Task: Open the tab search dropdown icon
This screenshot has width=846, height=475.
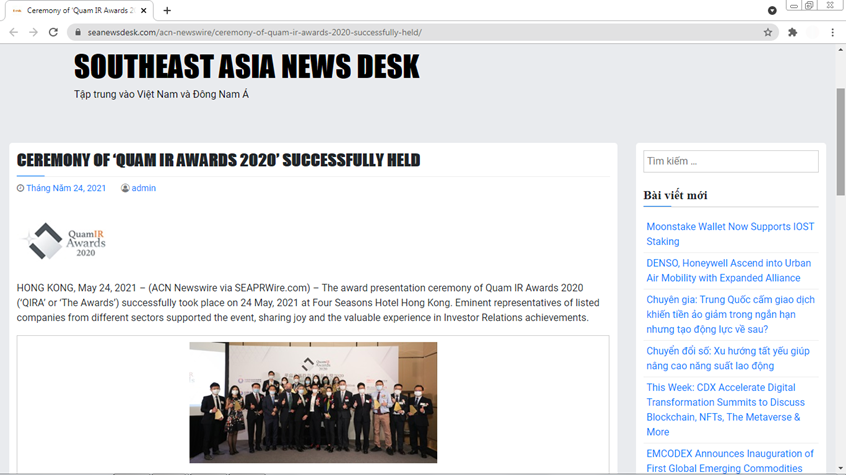Action: [x=772, y=10]
